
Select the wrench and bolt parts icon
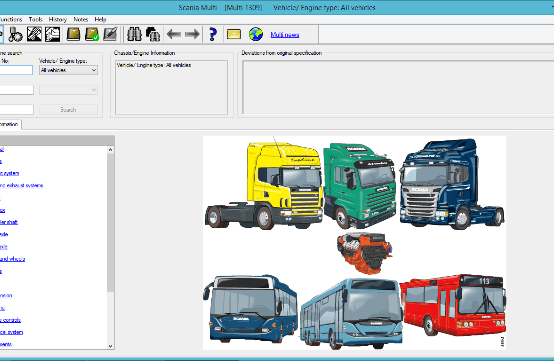point(15,34)
